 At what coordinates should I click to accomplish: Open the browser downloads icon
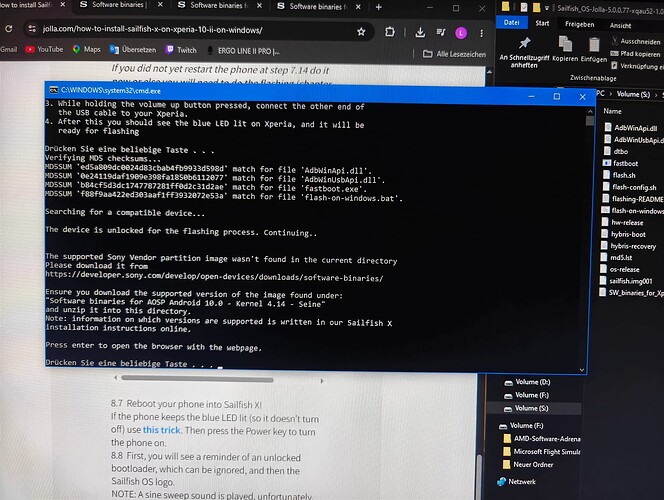pyautogui.click(x=420, y=33)
